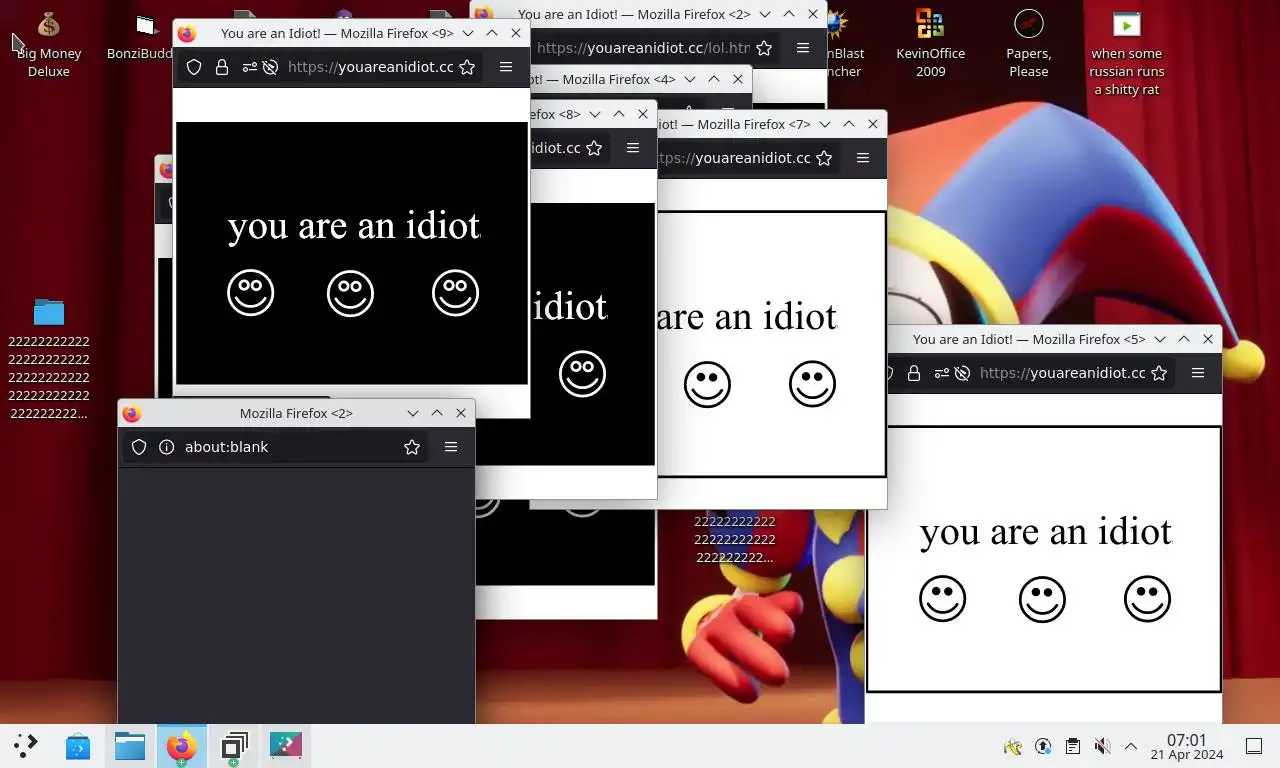Select the KevinOffice 2009 desktop icon
The width and height of the screenshot is (1280, 768).
pos(930,45)
